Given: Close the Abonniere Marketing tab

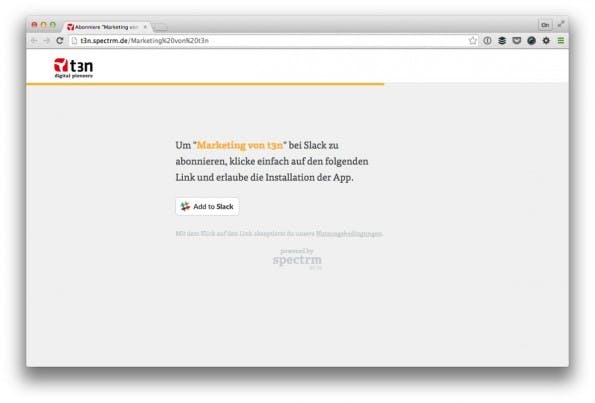Looking at the screenshot, I should click(x=145, y=27).
